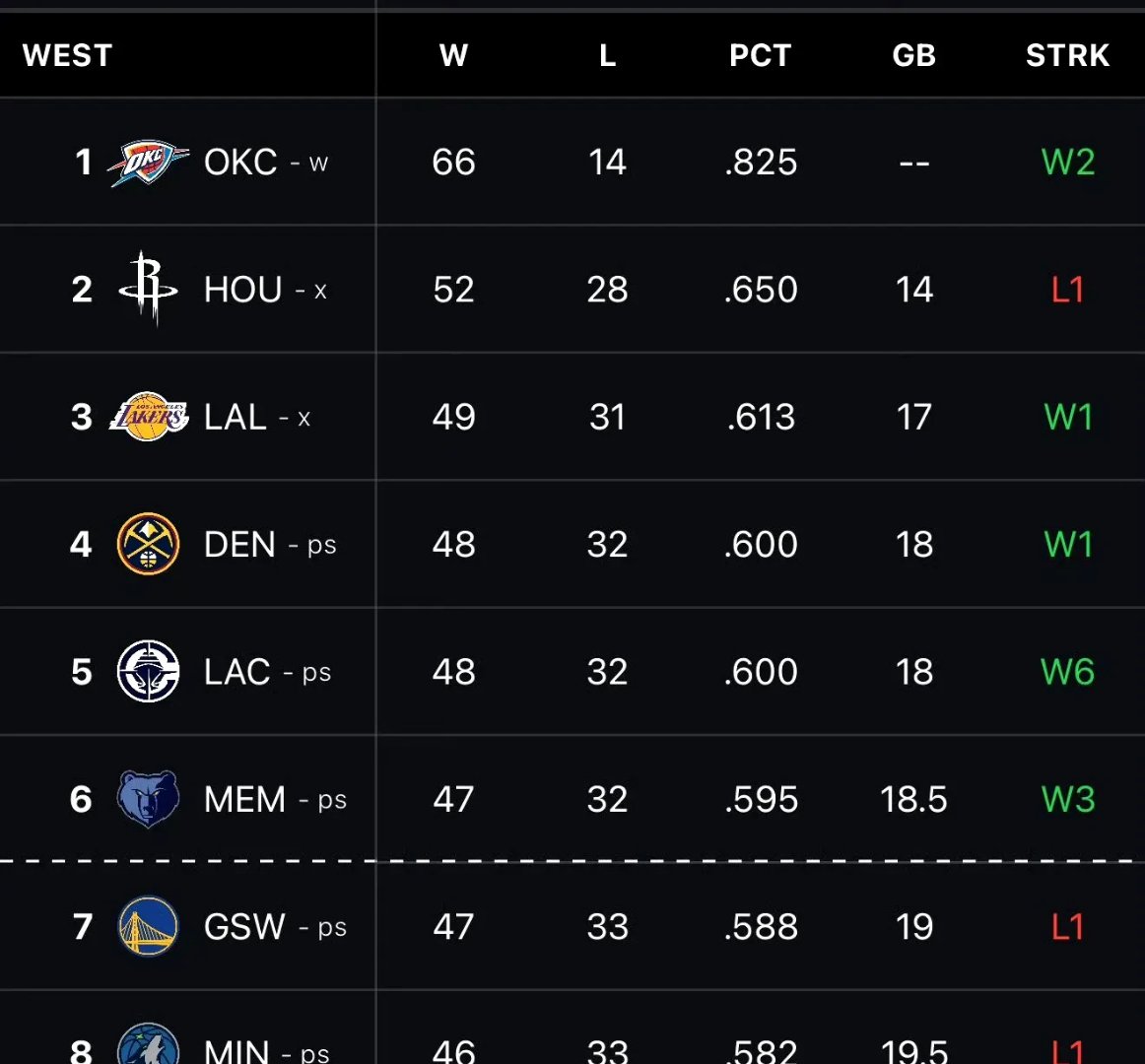The width and height of the screenshot is (1145, 1064).
Task: Sort standings by W column header
Action: [453, 55]
